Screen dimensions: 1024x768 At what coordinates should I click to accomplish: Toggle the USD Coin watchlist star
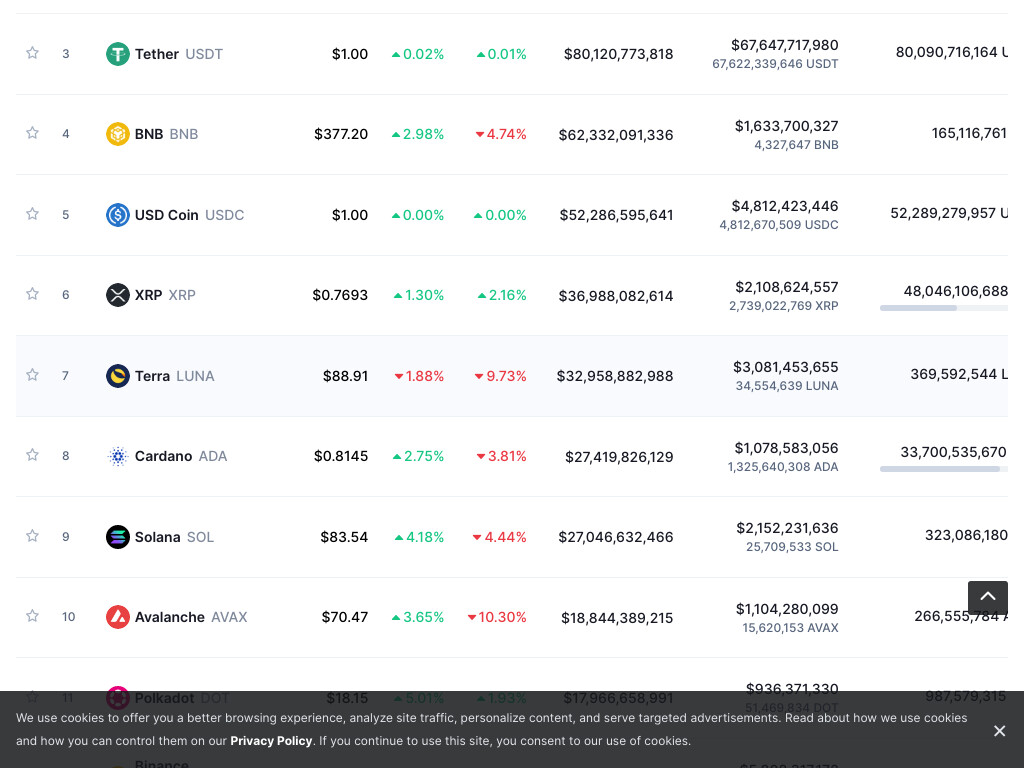tap(32, 214)
